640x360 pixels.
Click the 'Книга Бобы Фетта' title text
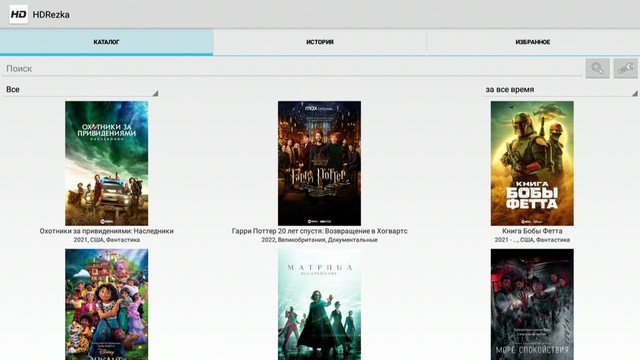[532, 231]
